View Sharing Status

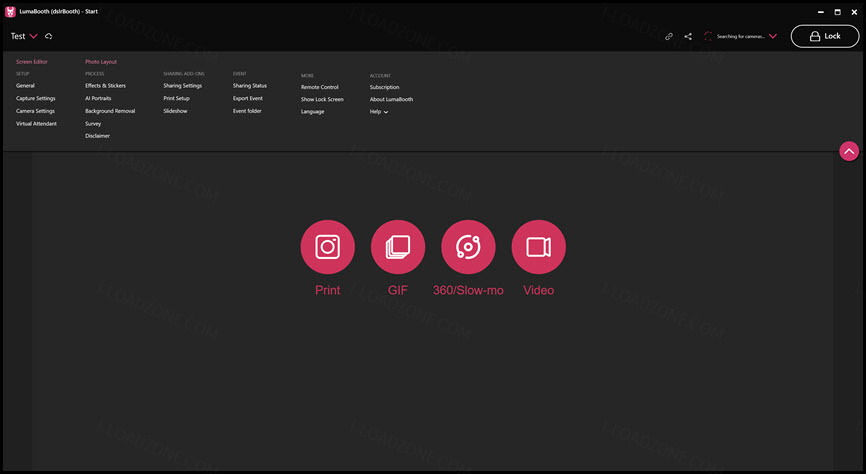tap(250, 86)
